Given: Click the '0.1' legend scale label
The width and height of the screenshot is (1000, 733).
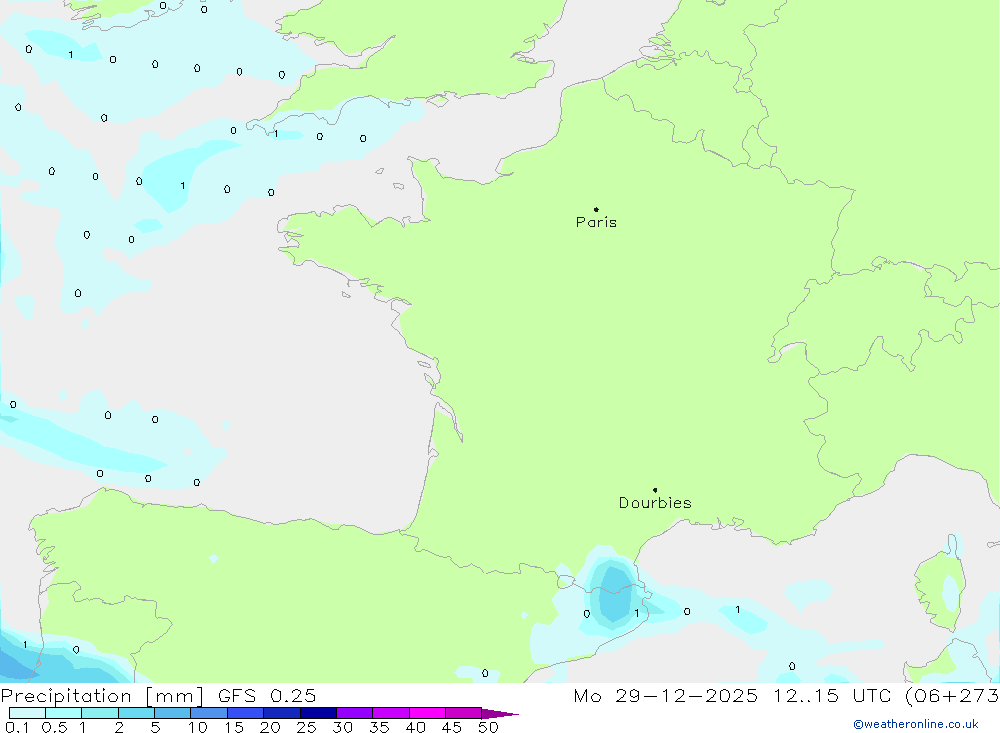Looking at the screenshot, I should [17, 727].
